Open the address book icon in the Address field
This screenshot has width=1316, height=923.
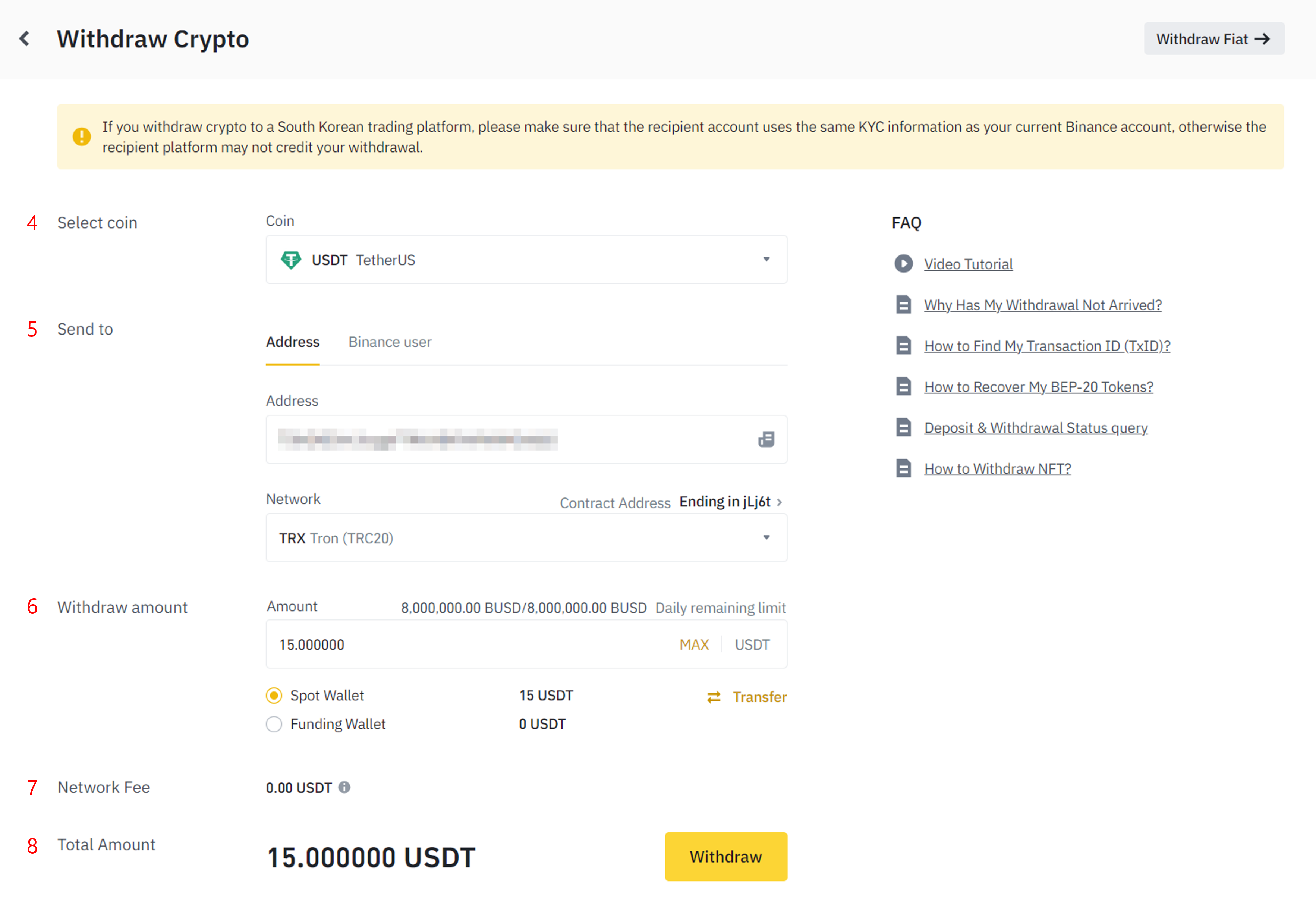[x=766, y=440]
